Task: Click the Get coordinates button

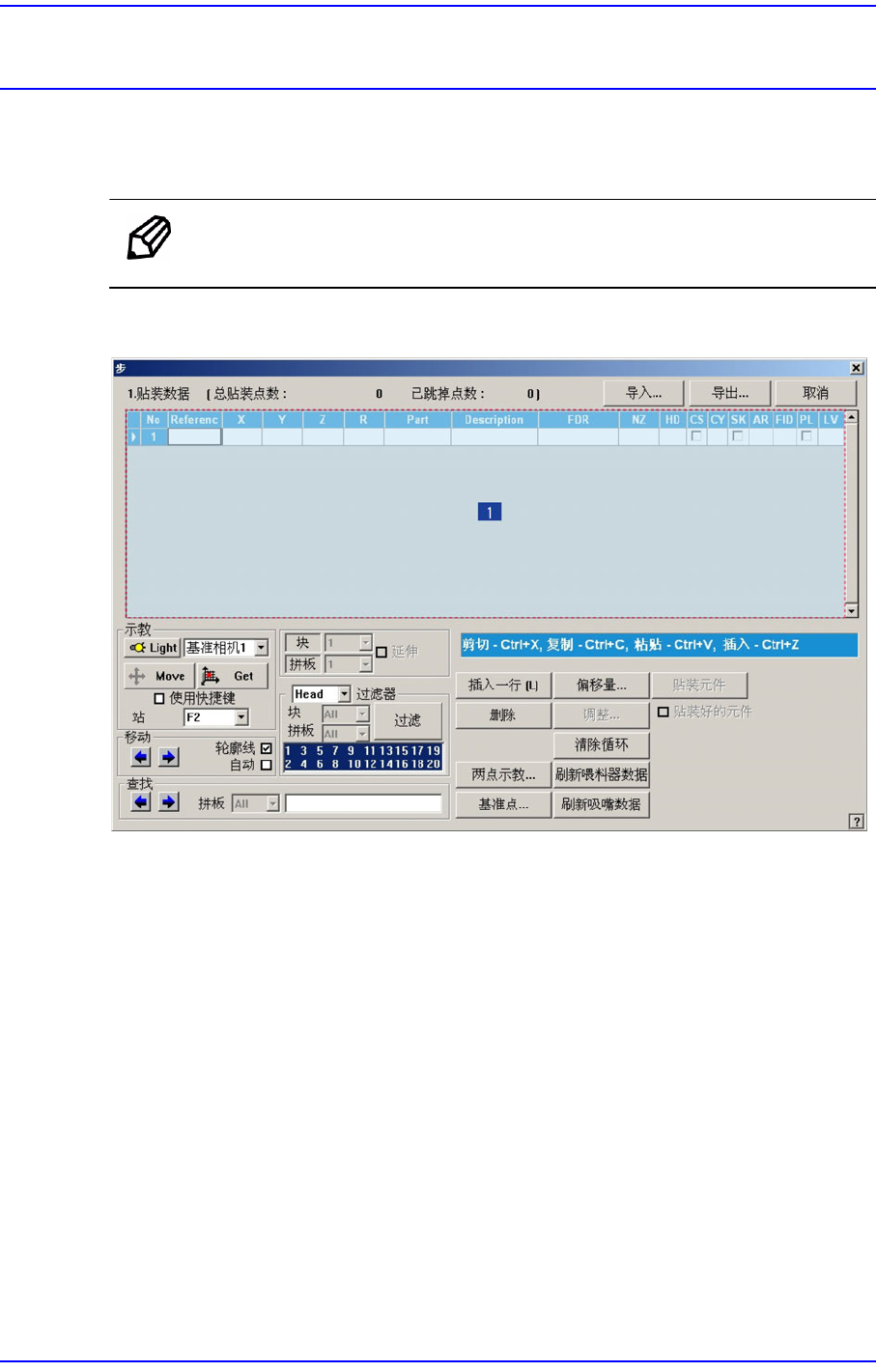Action: point(233,676)
